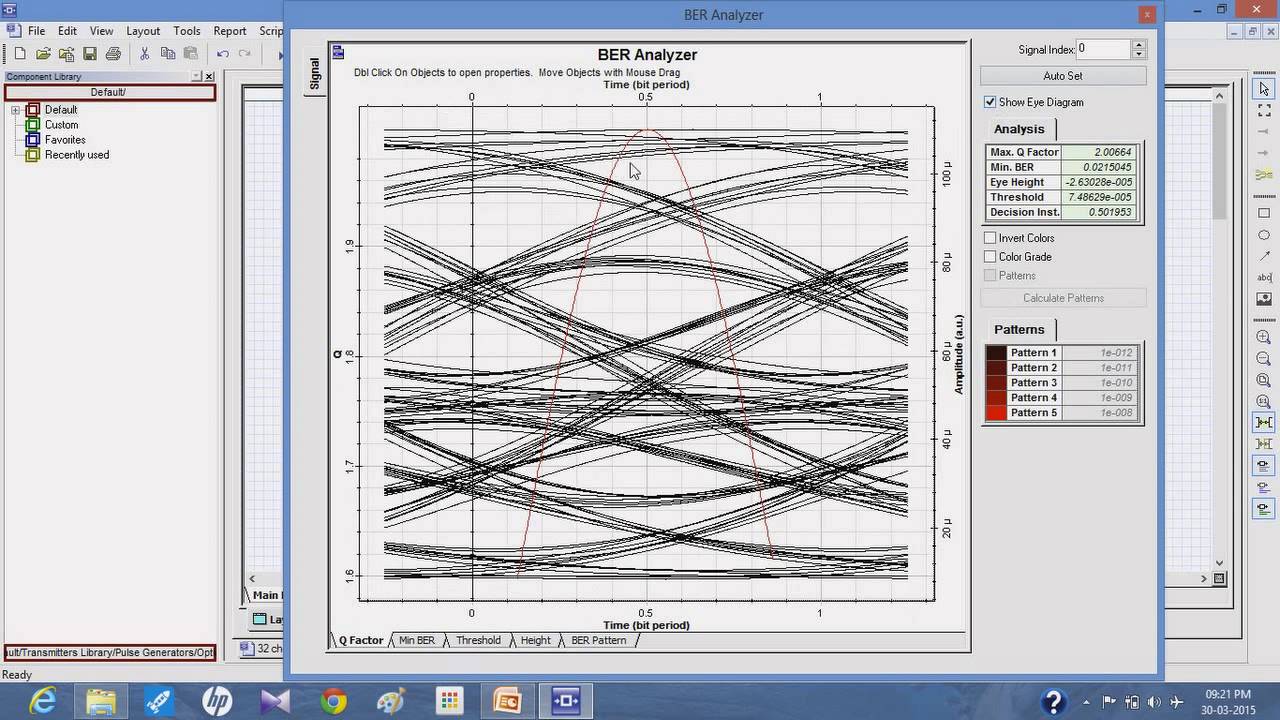1280x720 pixels.
Task: Open the File menu
Action: tap(36, 31)
